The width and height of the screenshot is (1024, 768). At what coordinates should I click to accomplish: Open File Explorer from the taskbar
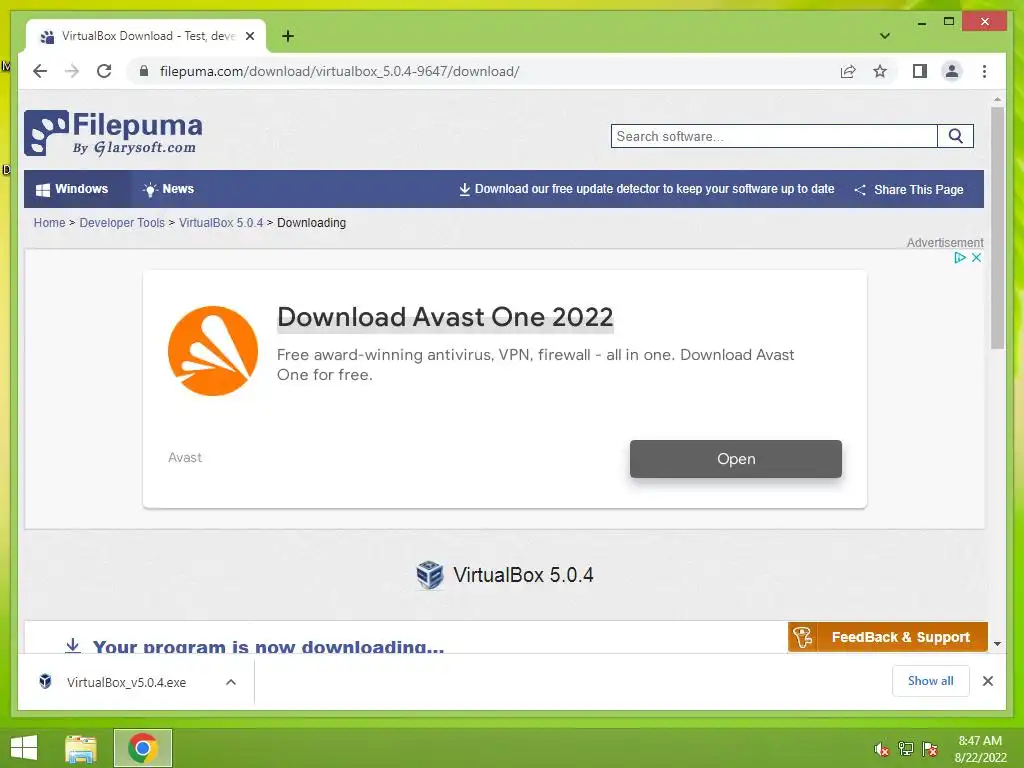pyautogui.click(x=80, y=748)
